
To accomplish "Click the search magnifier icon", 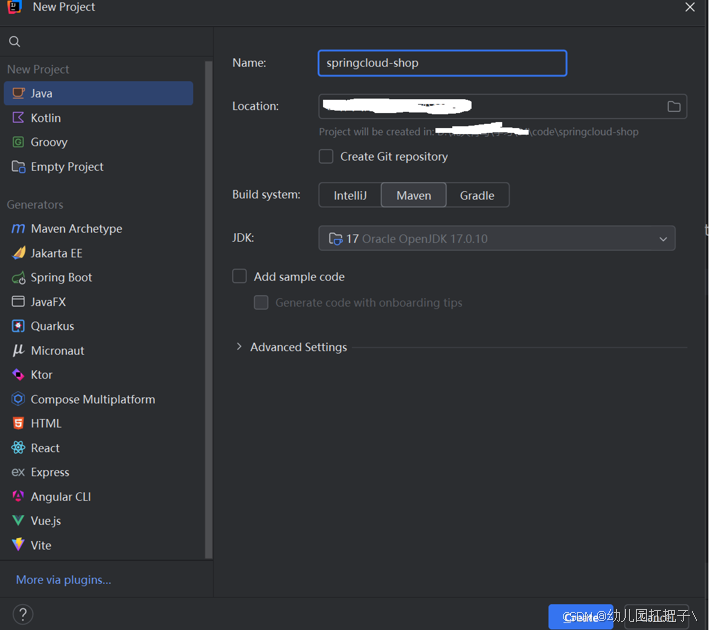I will click(x=15, y=42).
